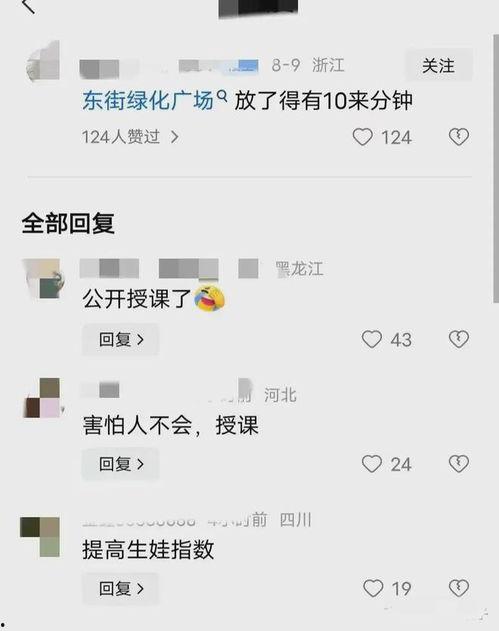Click the vertical scrollbar on right edge

pyautogui.click(x=496, y=169)
